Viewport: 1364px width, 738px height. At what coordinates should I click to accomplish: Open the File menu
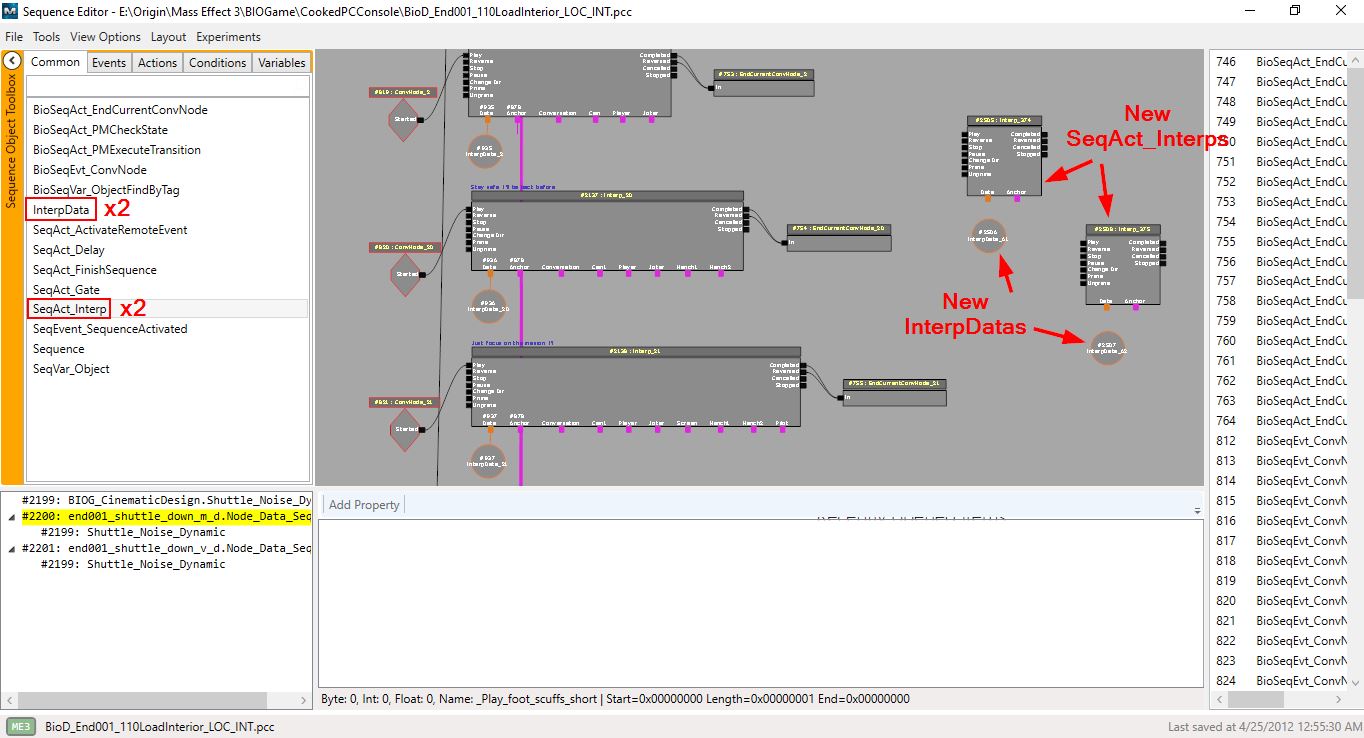point(14,37)
